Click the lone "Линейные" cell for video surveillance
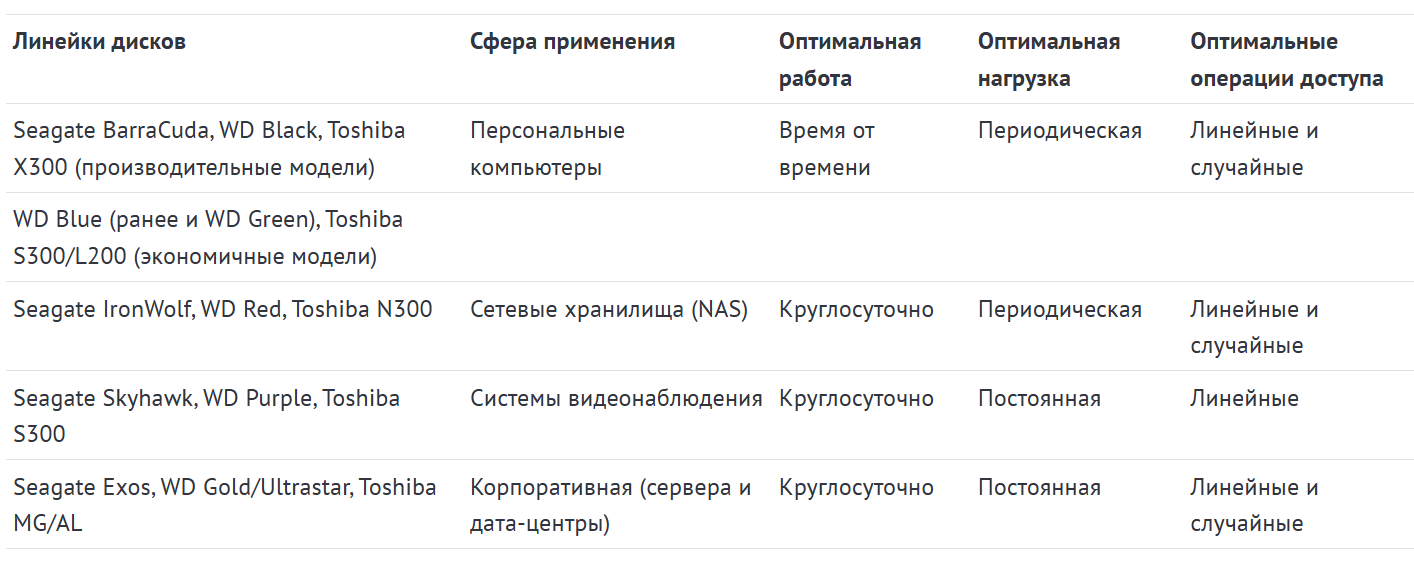Viewport: 1414px width, 561px height. pyautogui.click(x=1244, y=399)
